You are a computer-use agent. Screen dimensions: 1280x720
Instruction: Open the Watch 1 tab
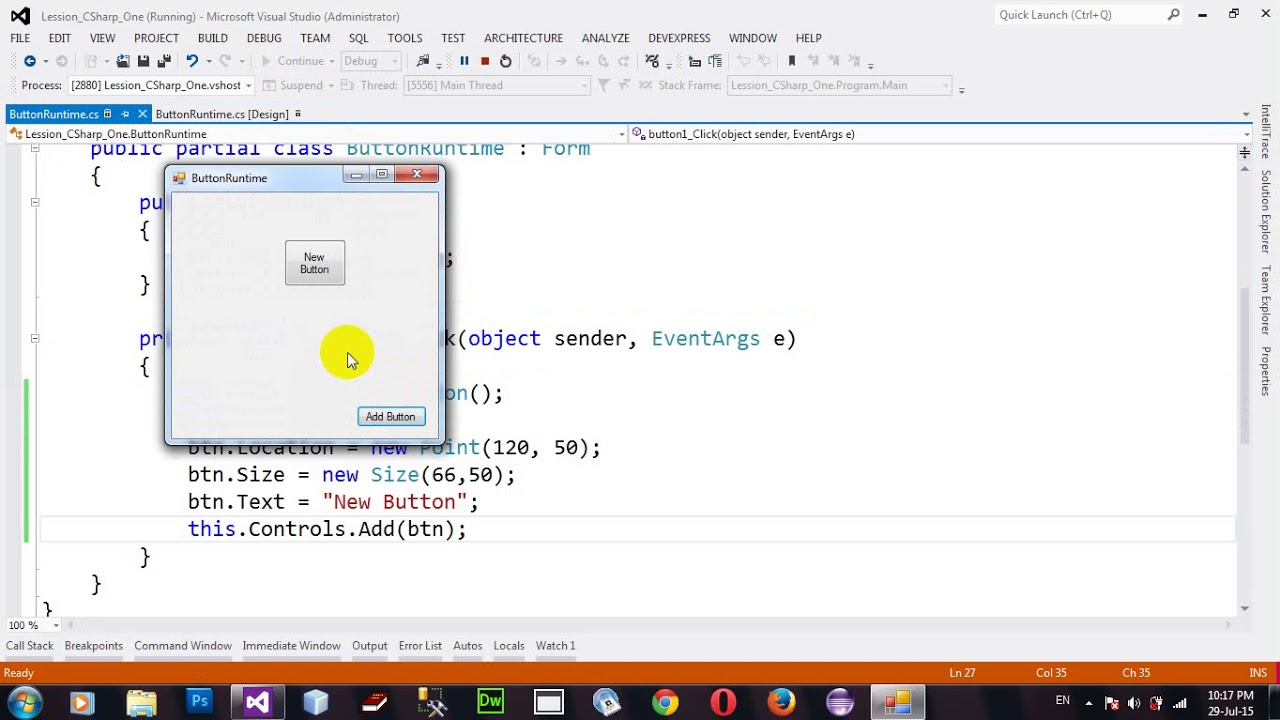click(x=556, y=646)
